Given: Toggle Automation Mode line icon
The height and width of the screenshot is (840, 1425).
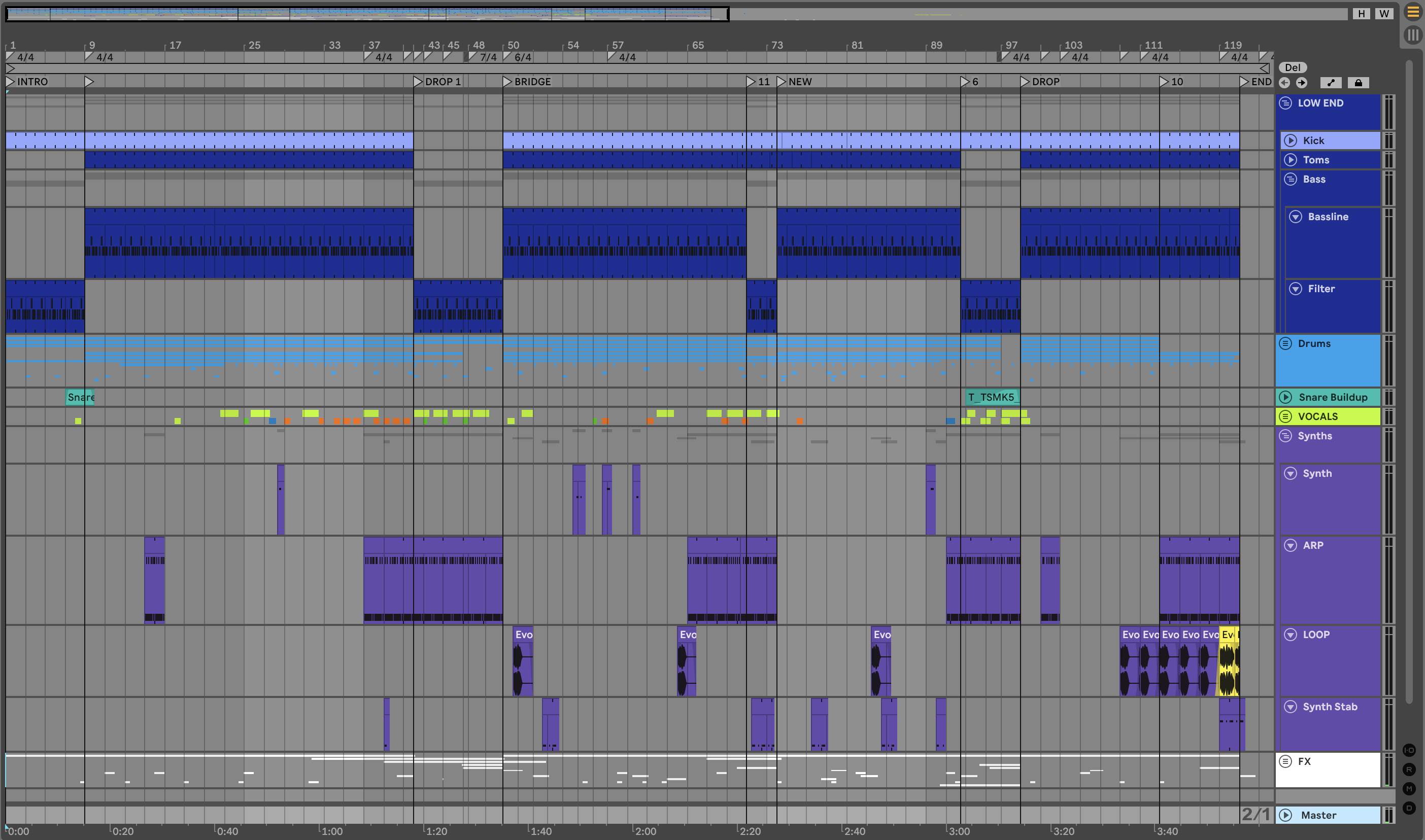Looking at the screenshot, I should [x=1331, y=83].
